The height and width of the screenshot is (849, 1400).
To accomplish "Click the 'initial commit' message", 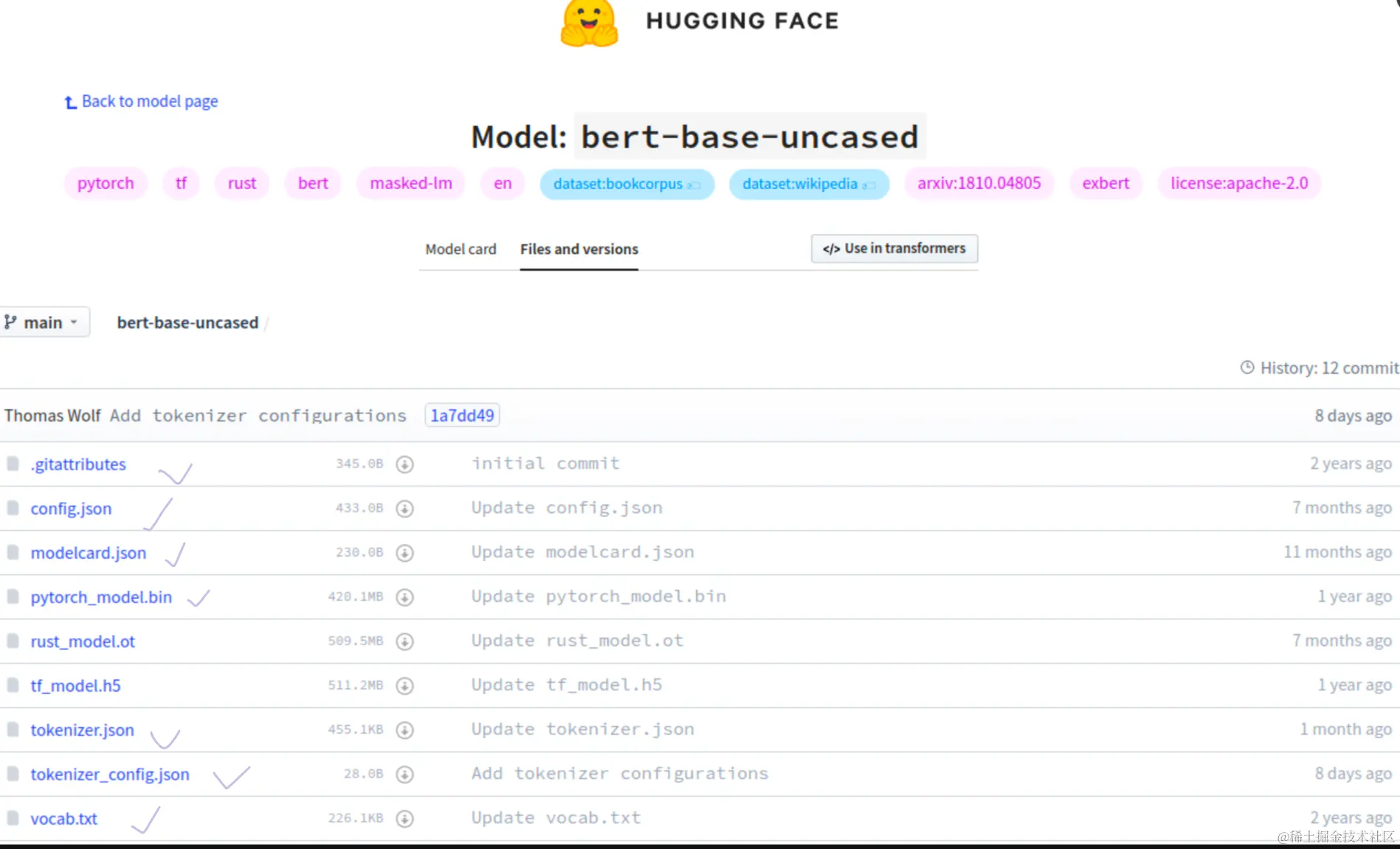I will [545, 464].
